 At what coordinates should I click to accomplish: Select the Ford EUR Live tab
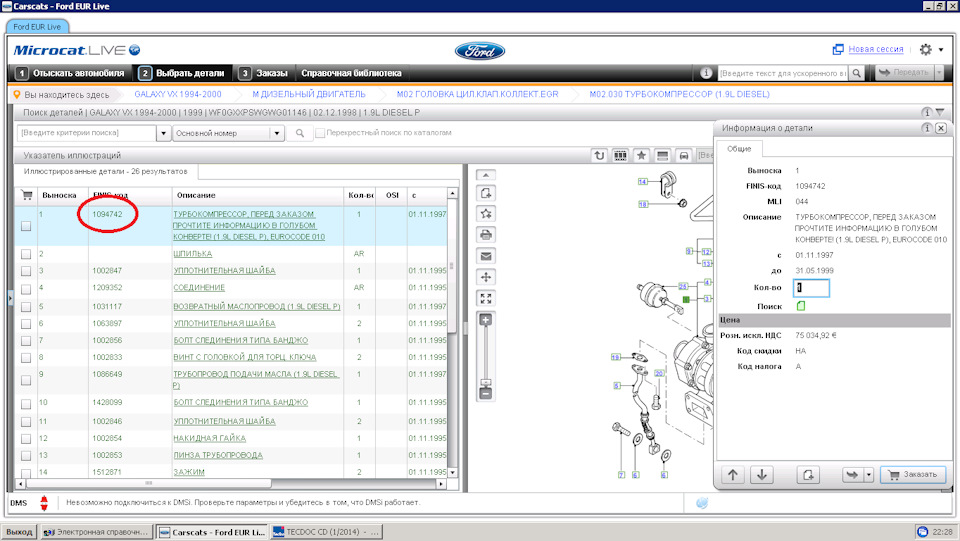[x=37, y=27]
